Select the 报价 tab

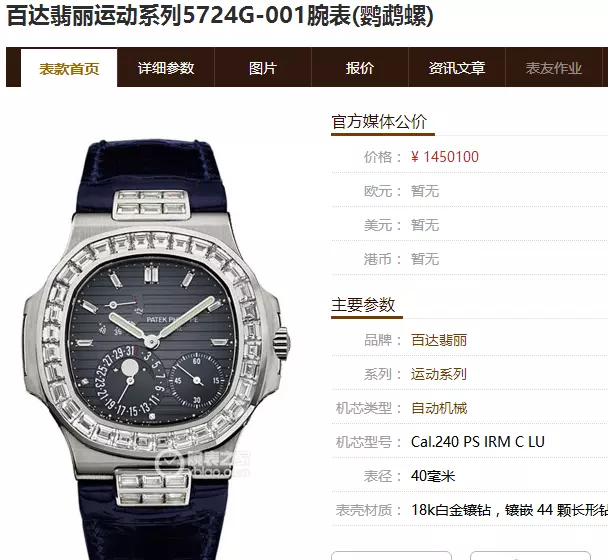(x=360, y=68)
